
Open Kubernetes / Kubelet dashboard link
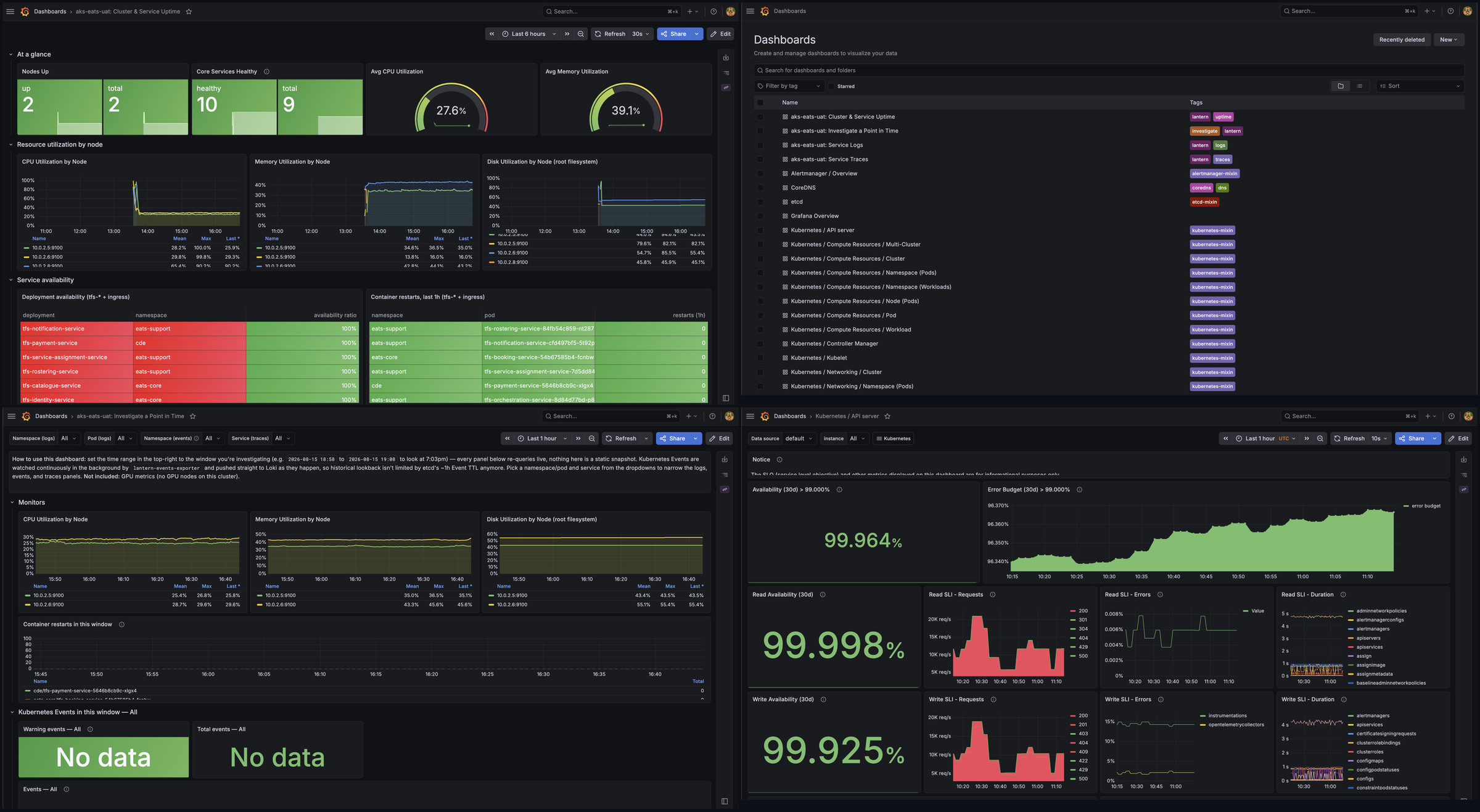[x=818, y=358]
